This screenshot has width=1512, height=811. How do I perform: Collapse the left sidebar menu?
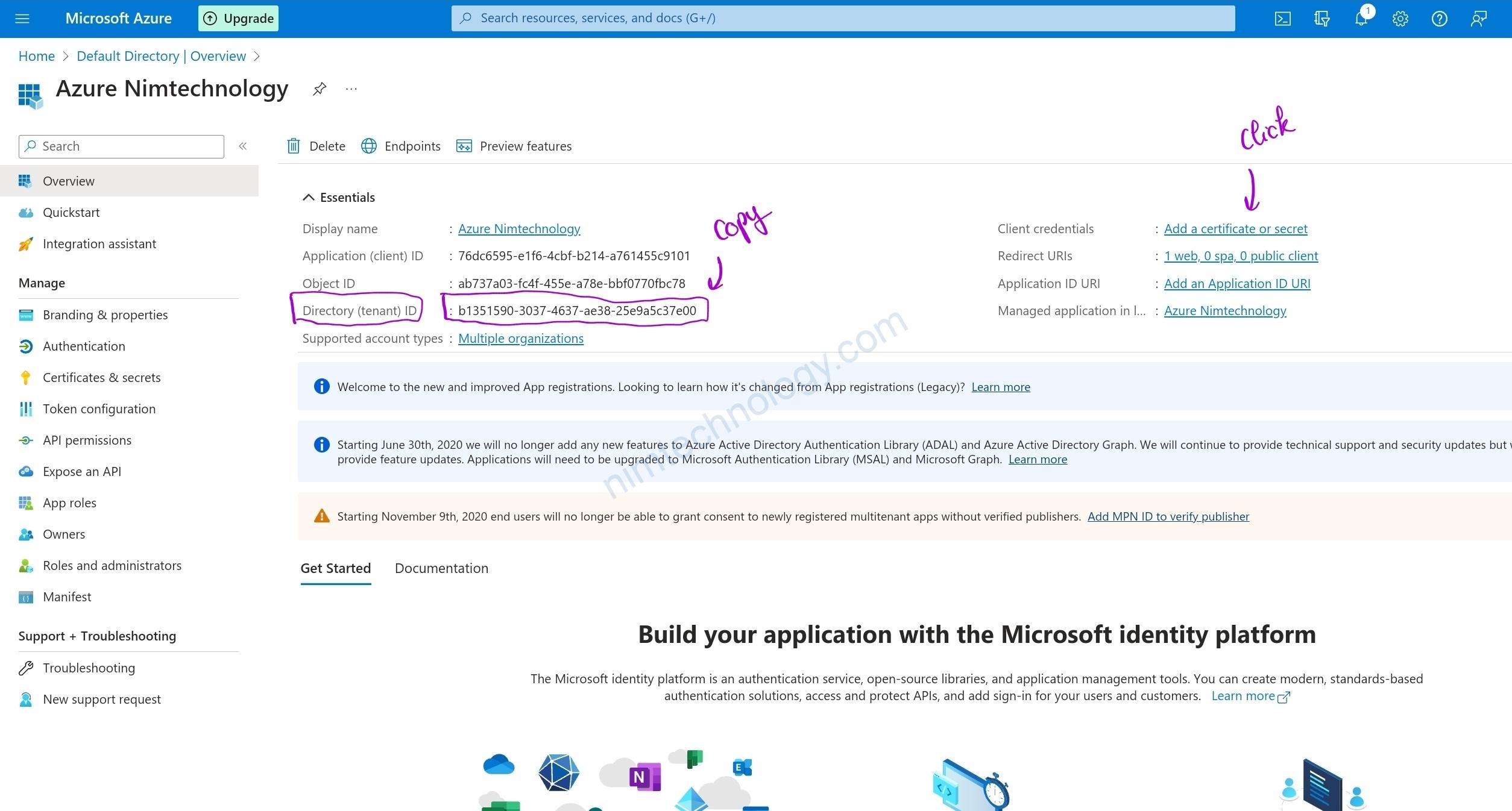pos(243,146)
